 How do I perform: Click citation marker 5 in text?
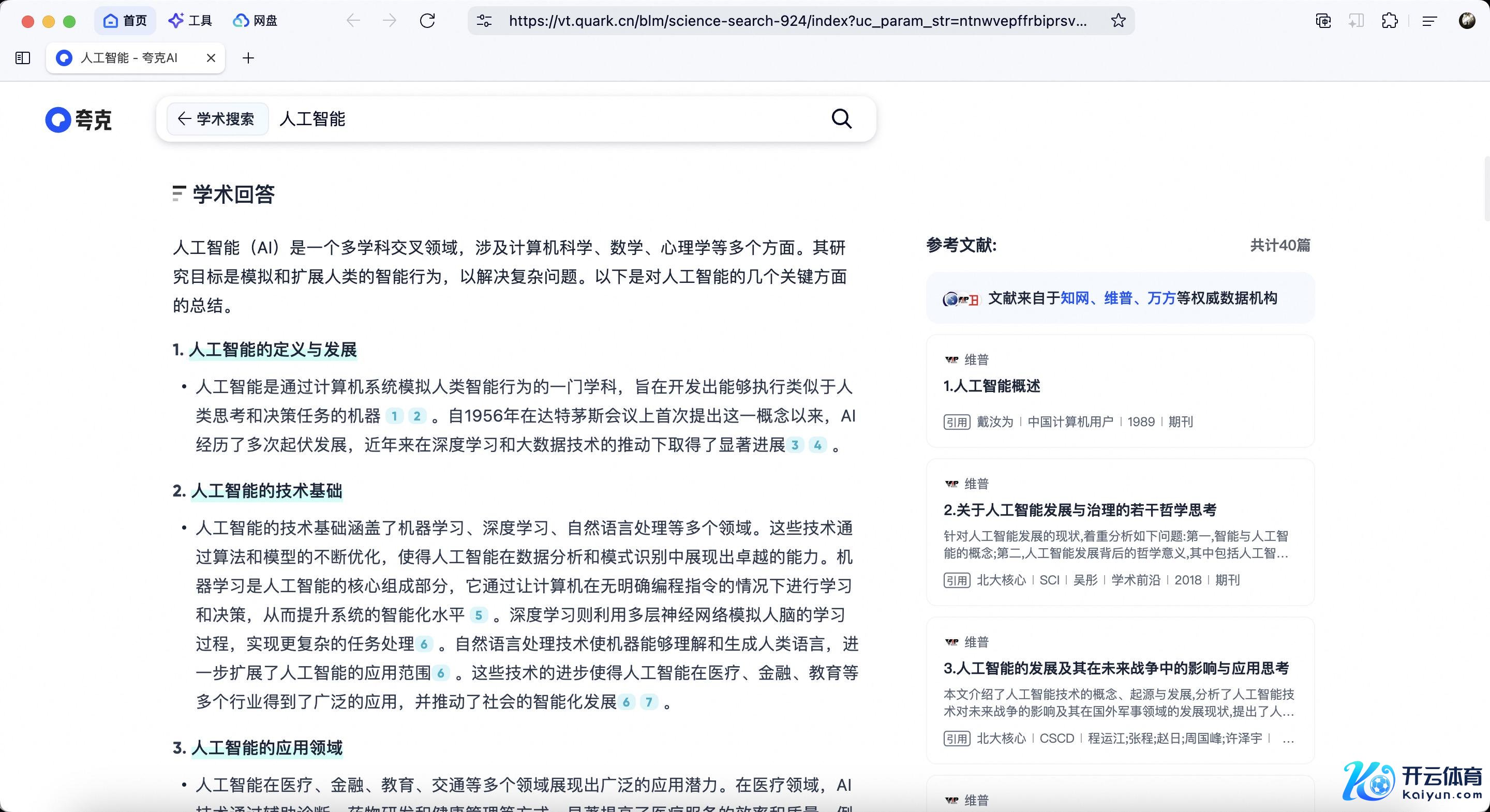479,615
